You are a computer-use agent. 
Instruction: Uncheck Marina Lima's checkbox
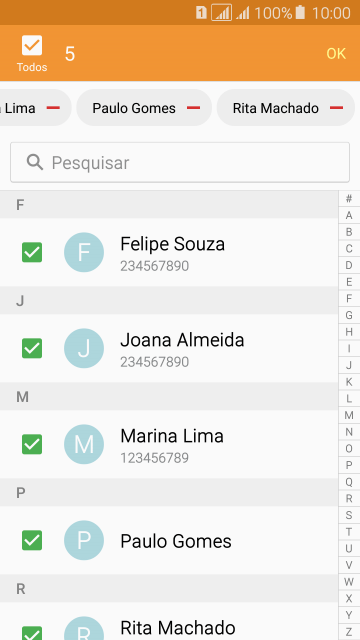click(32, 444)
